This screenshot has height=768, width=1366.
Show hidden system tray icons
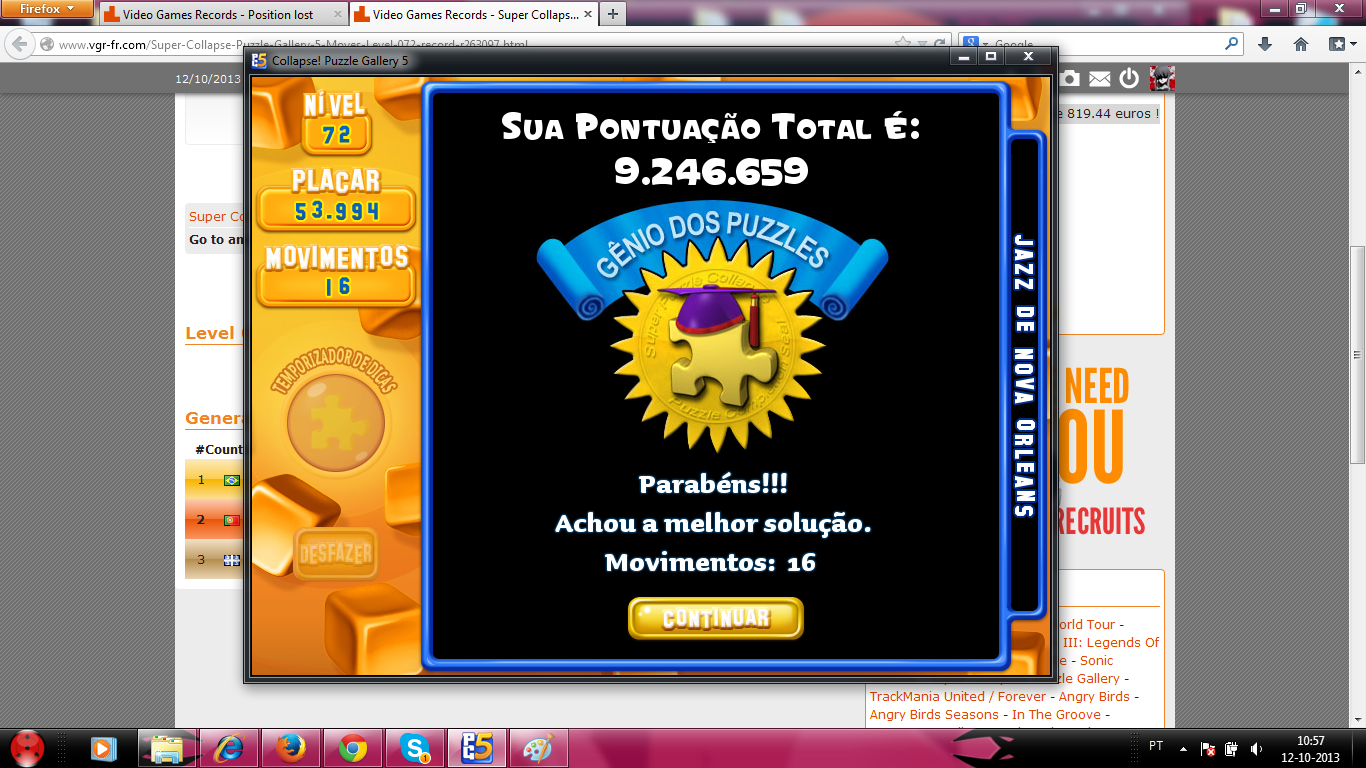click(1184, 748)
